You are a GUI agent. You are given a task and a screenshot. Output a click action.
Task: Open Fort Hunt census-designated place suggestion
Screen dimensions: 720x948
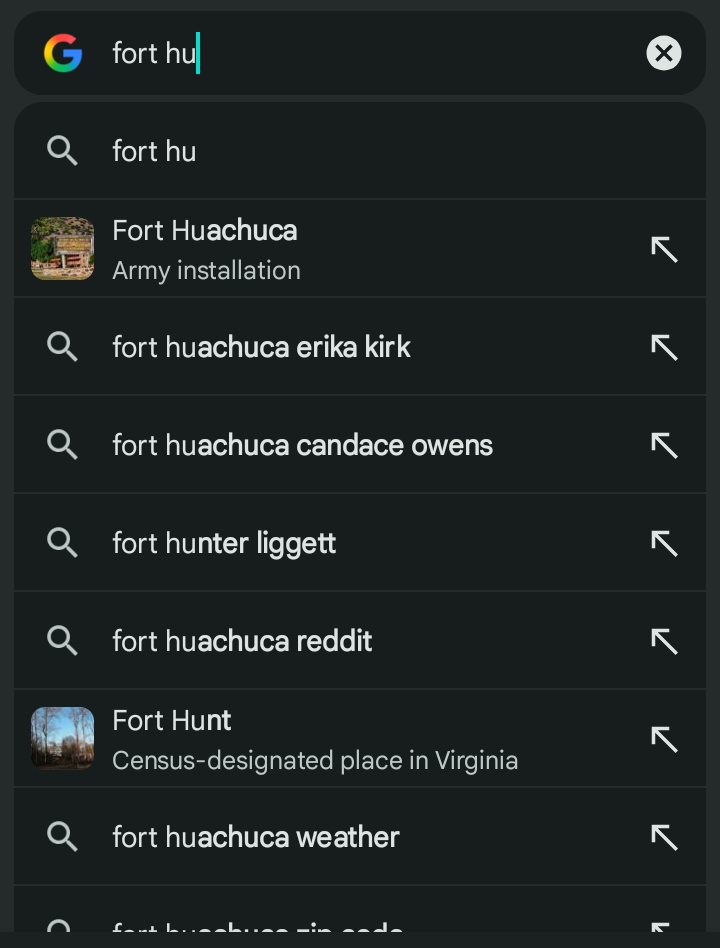pyautogui.click(x=314, y=739)
